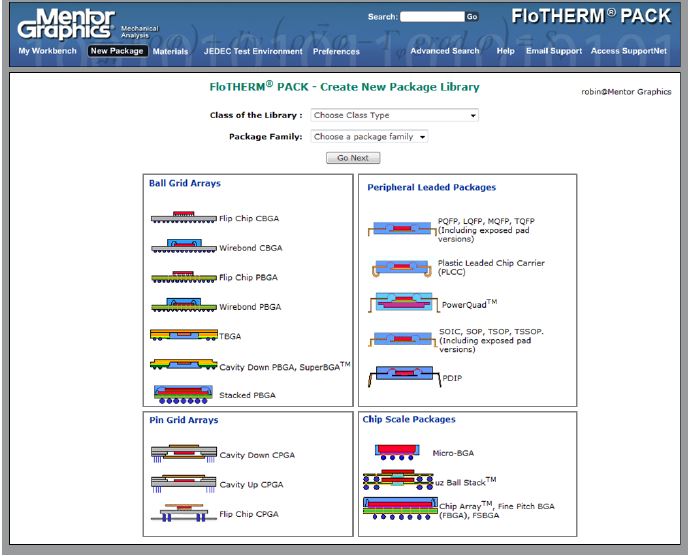This screenshot has height=556, width=688.
Task: Select the PDIP package diagram
Action: (x=405, y=377)
